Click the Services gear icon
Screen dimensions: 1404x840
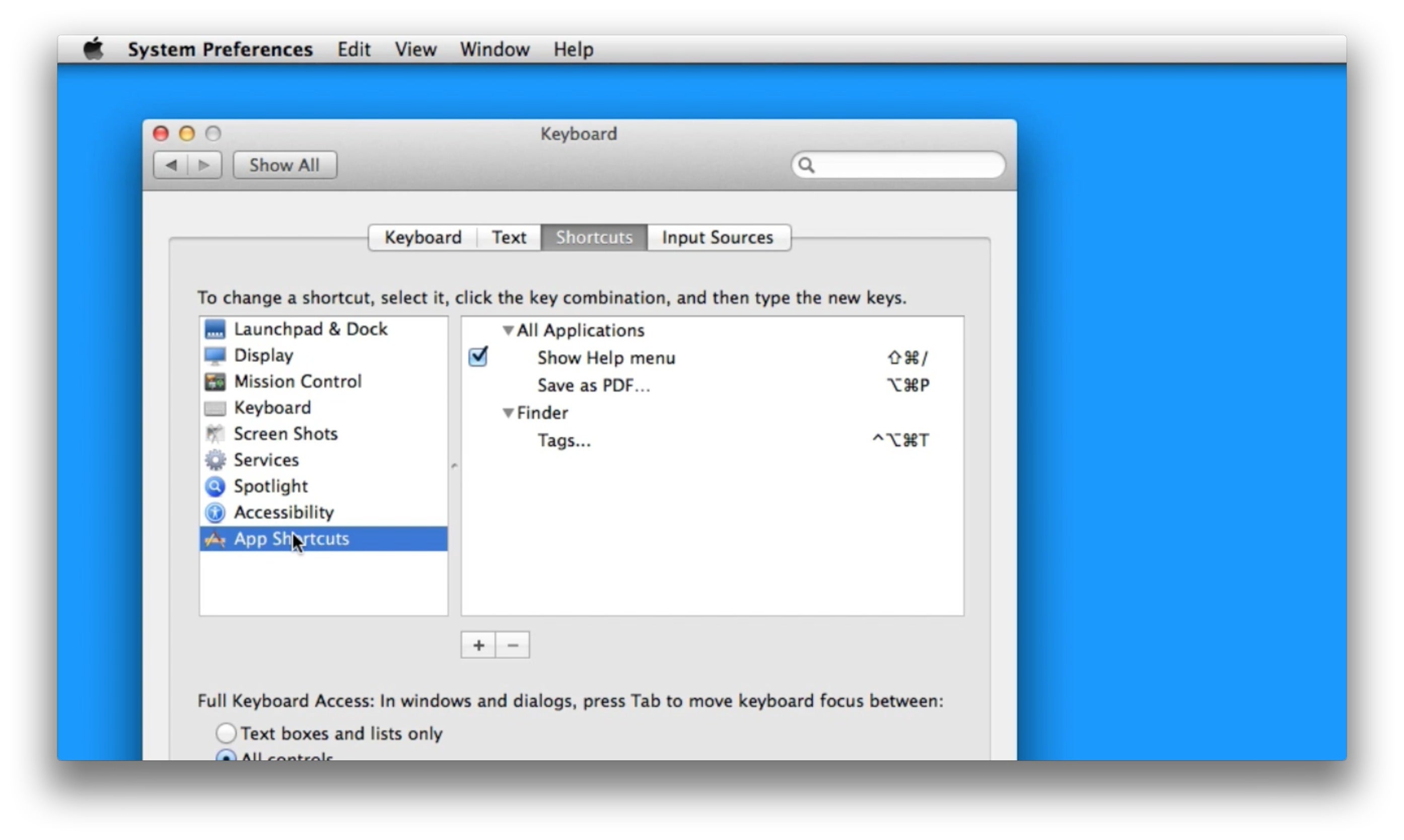point(215,460)
